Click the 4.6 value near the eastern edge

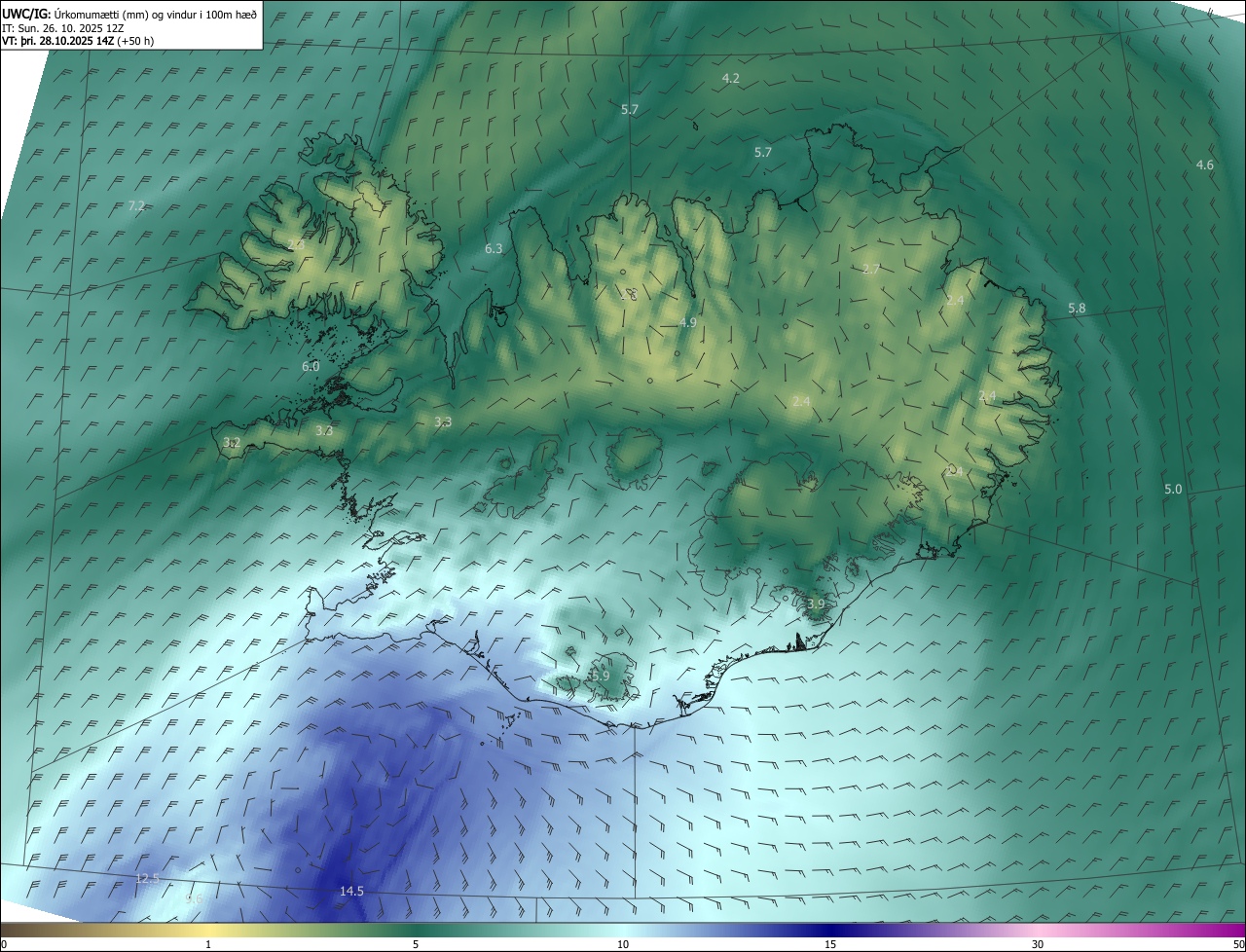click(1204, 165)
